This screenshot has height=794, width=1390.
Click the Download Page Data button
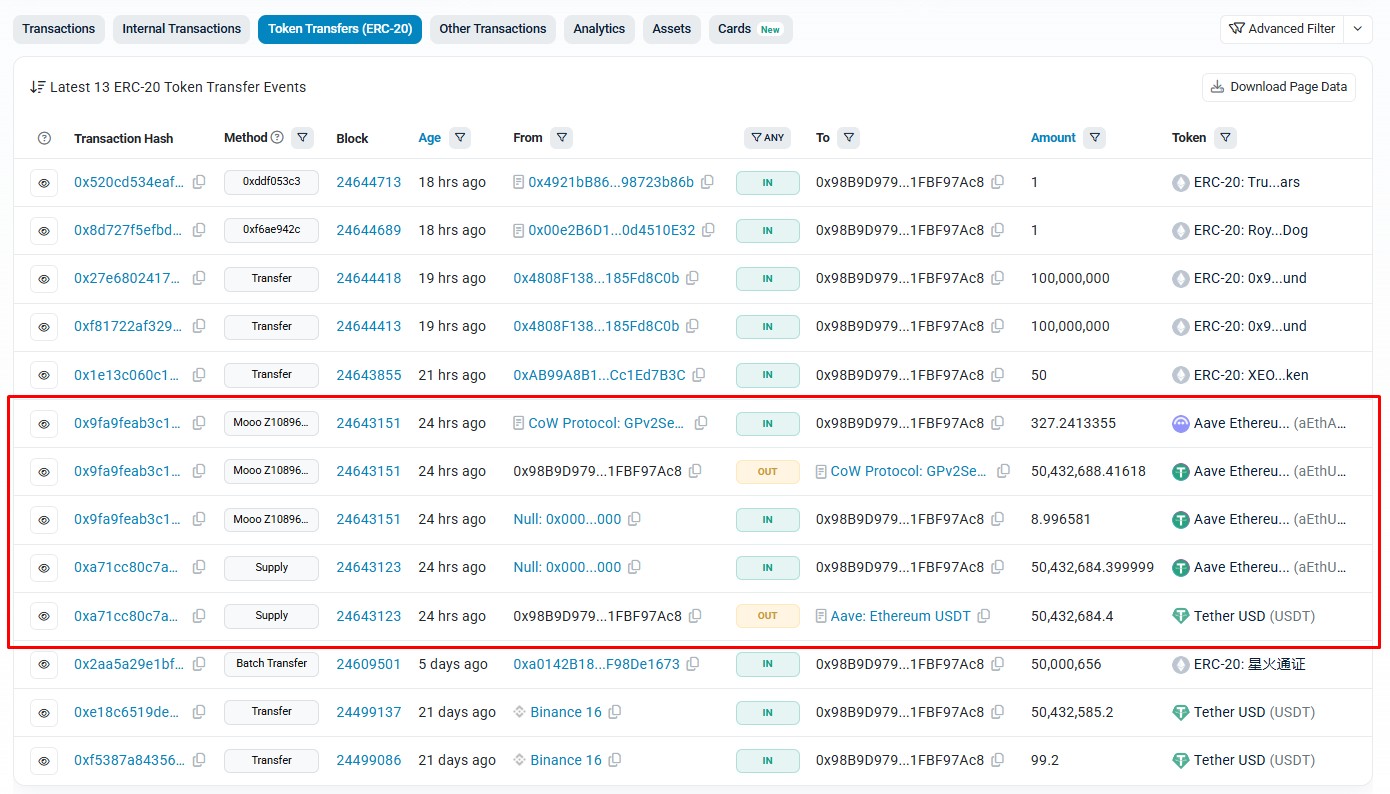(1279, 87)
